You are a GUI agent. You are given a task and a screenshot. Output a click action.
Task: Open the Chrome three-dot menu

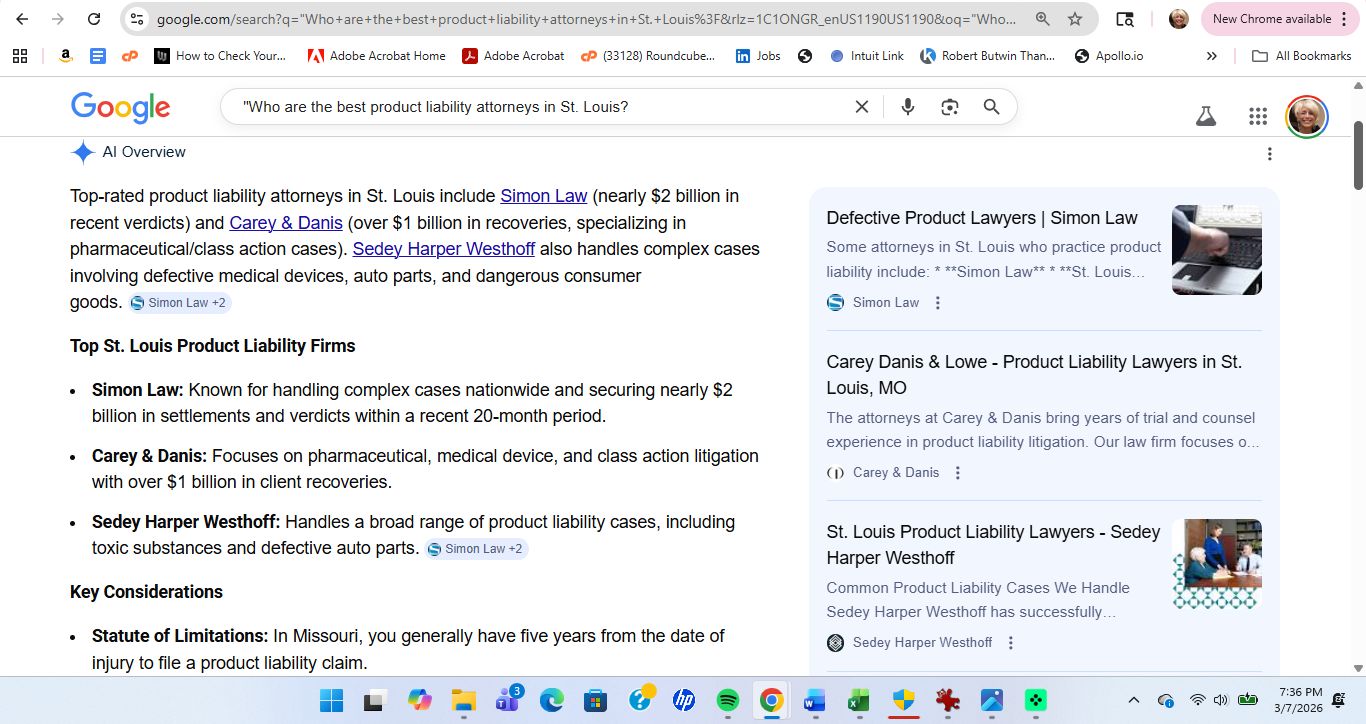coord(1344,19)
